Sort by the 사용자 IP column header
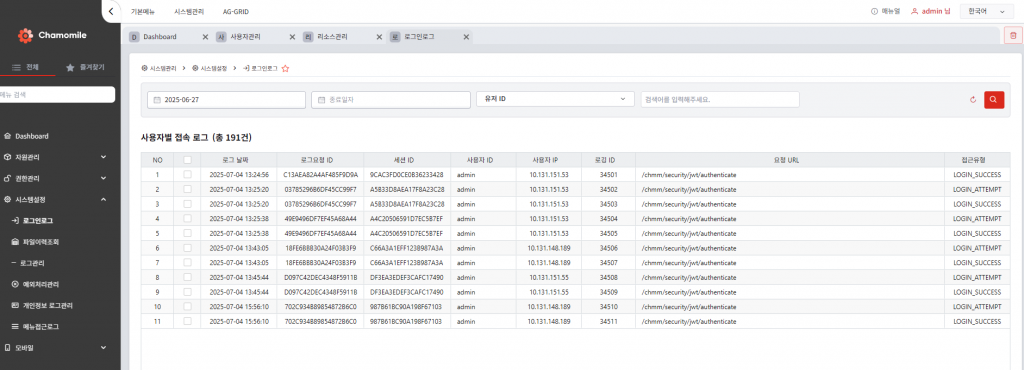 pos(545,160)
